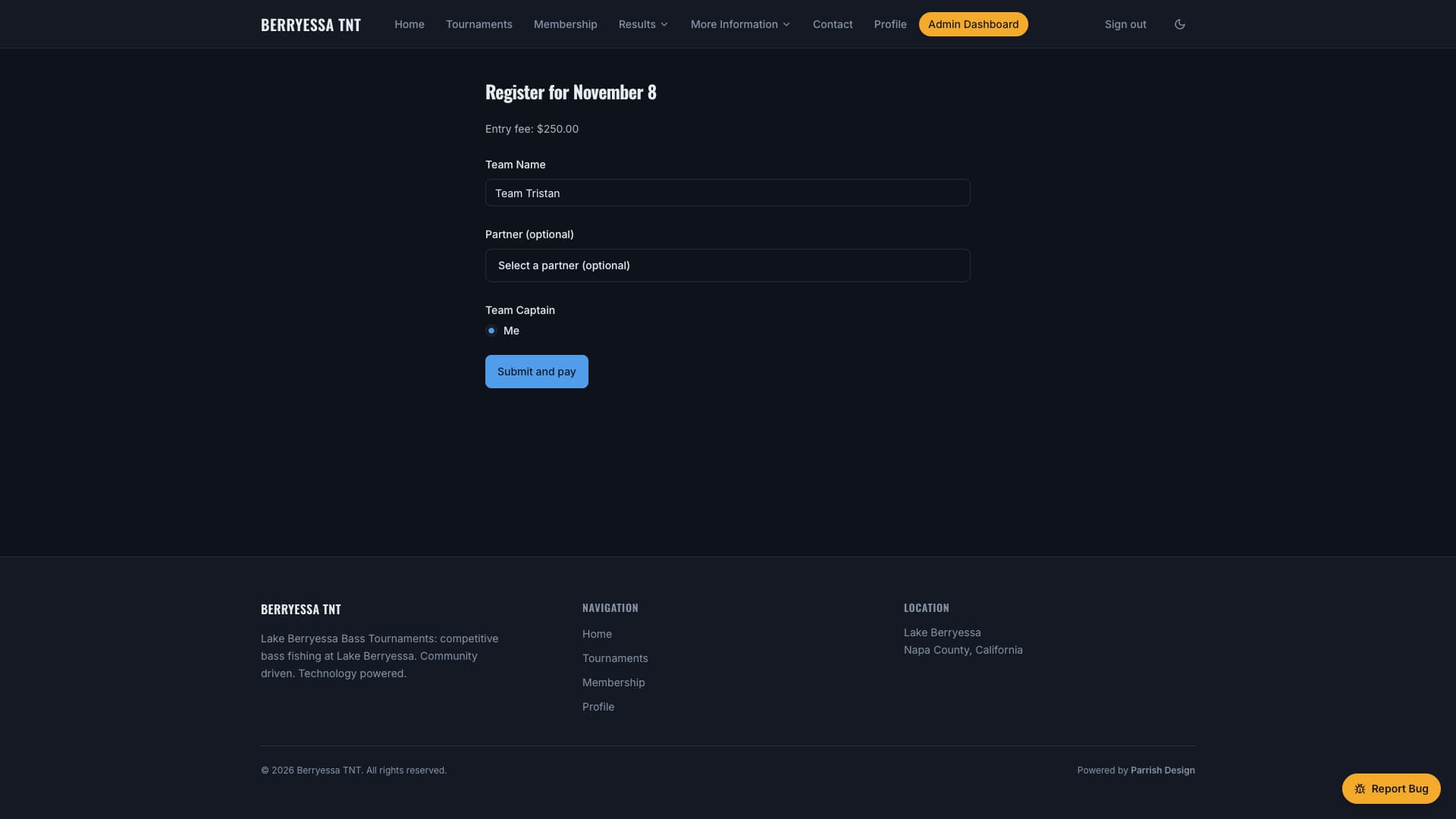The image size is (1456, 819).
Task: Click the BERRYESSA TNT header logo
Action: 311,24
